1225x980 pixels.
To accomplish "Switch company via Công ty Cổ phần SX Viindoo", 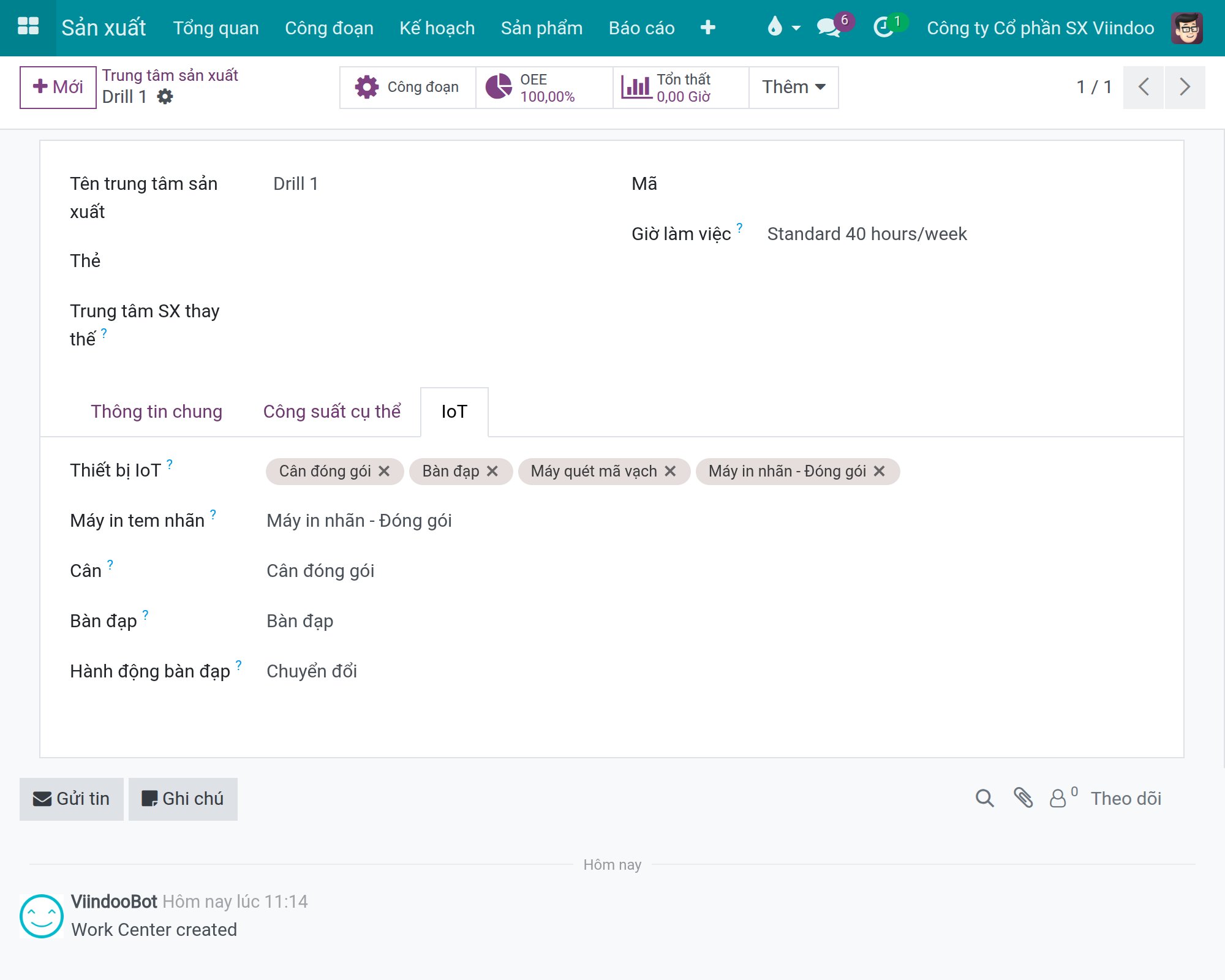I will click(x=1041, y=28).
